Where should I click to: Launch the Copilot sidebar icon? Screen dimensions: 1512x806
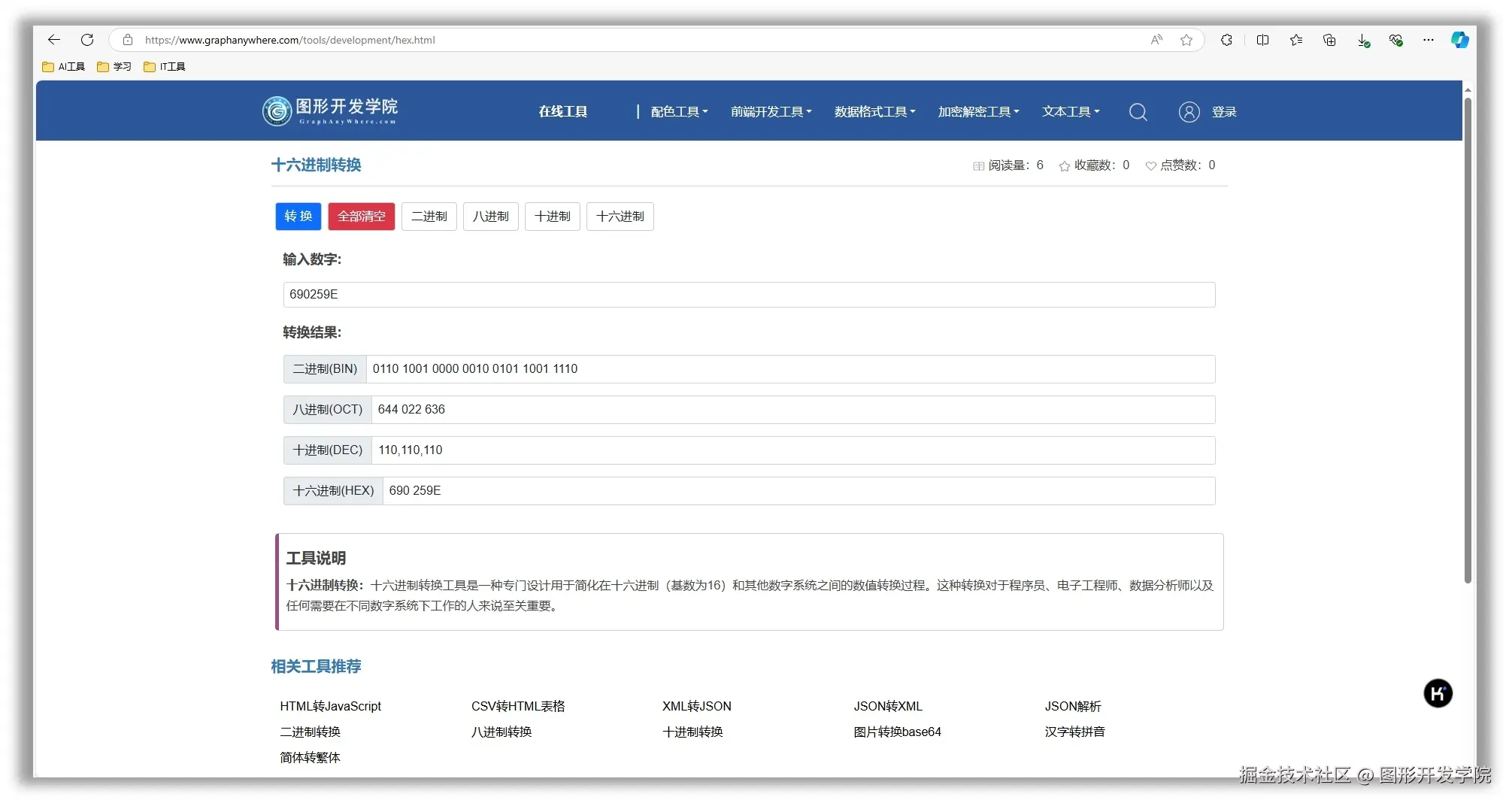(x=1460, y=40)
